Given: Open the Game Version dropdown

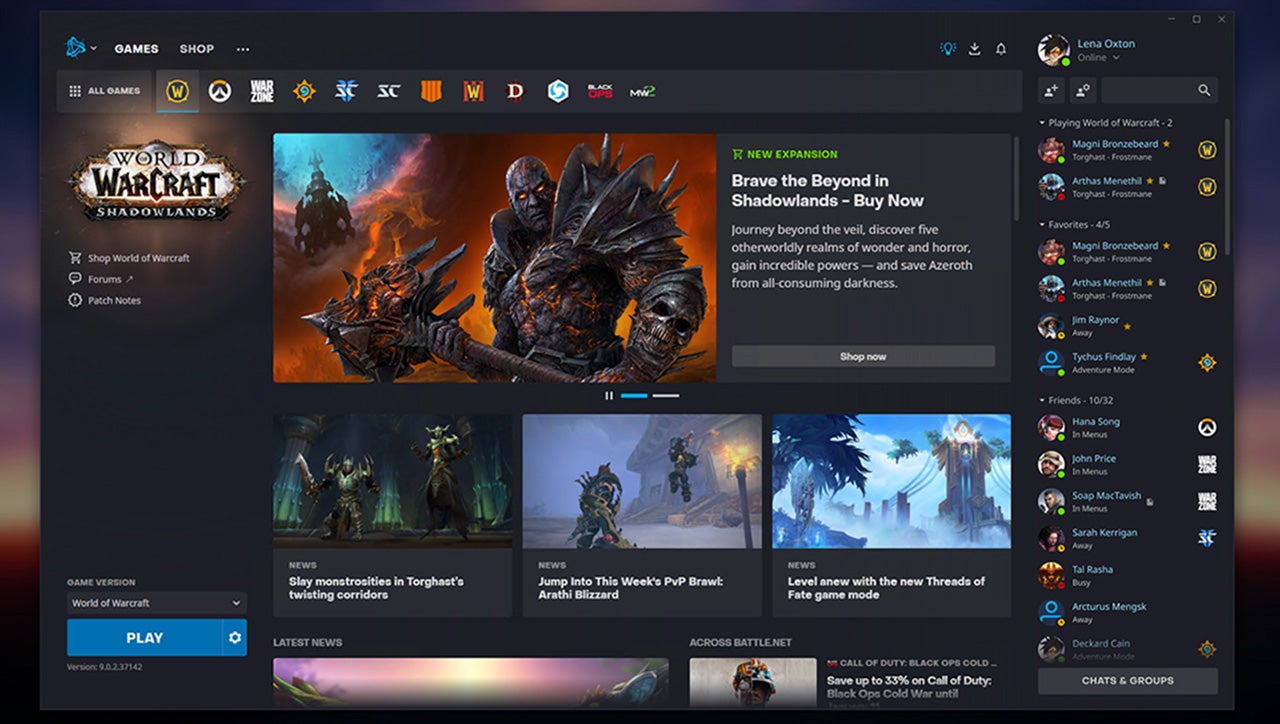Looking at the screenshot, I should click(156, 603).
